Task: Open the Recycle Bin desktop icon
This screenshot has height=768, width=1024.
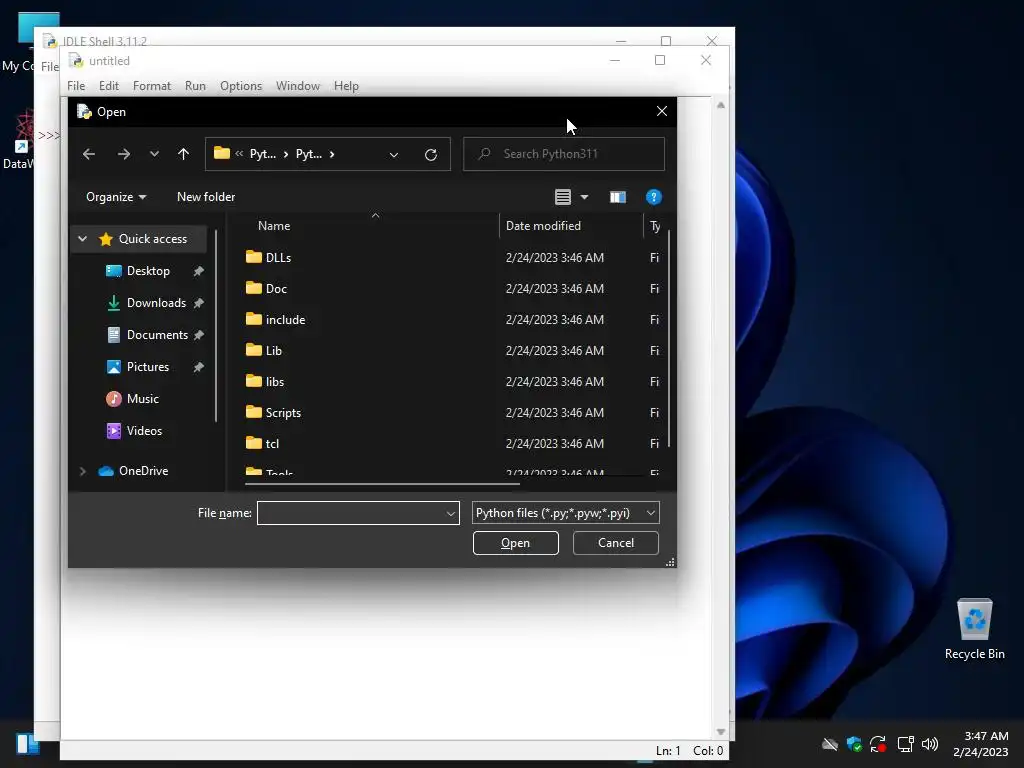Action: [974, 629]
